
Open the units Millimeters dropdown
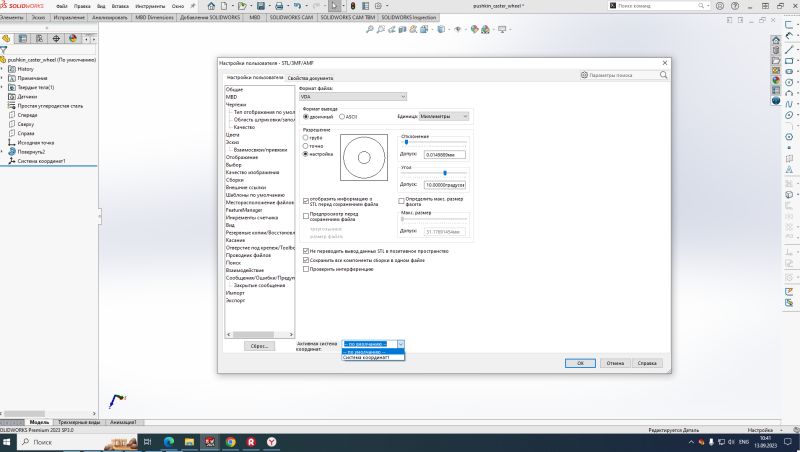(x=444, y=116)
